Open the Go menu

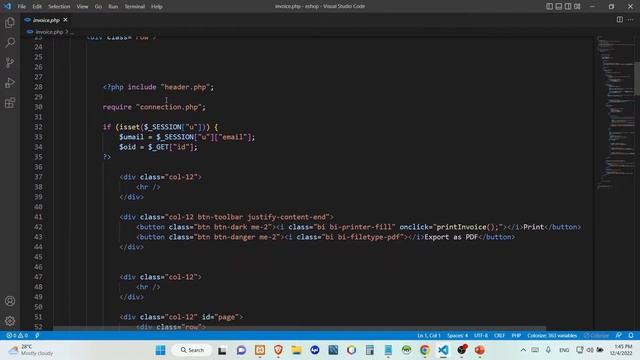pyautogui.click(x=98, y=7)
